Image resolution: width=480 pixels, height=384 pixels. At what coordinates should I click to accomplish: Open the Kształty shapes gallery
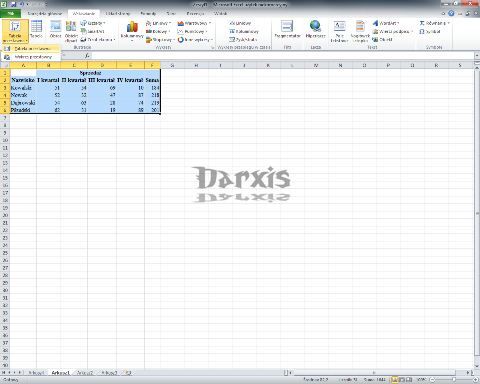point(93,23)
